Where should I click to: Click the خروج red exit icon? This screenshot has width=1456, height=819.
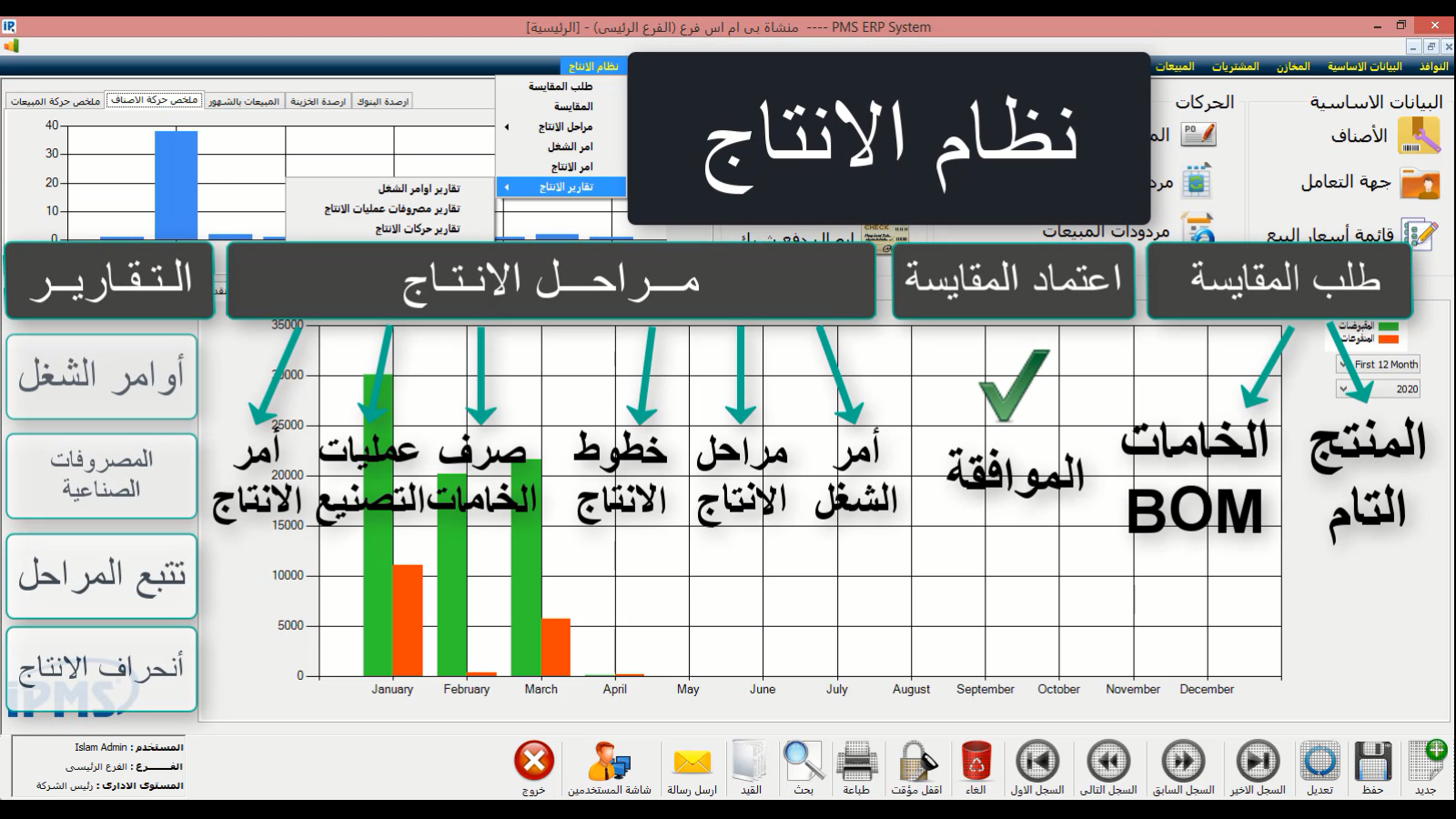pyautogui.click(x=534, y=761)
